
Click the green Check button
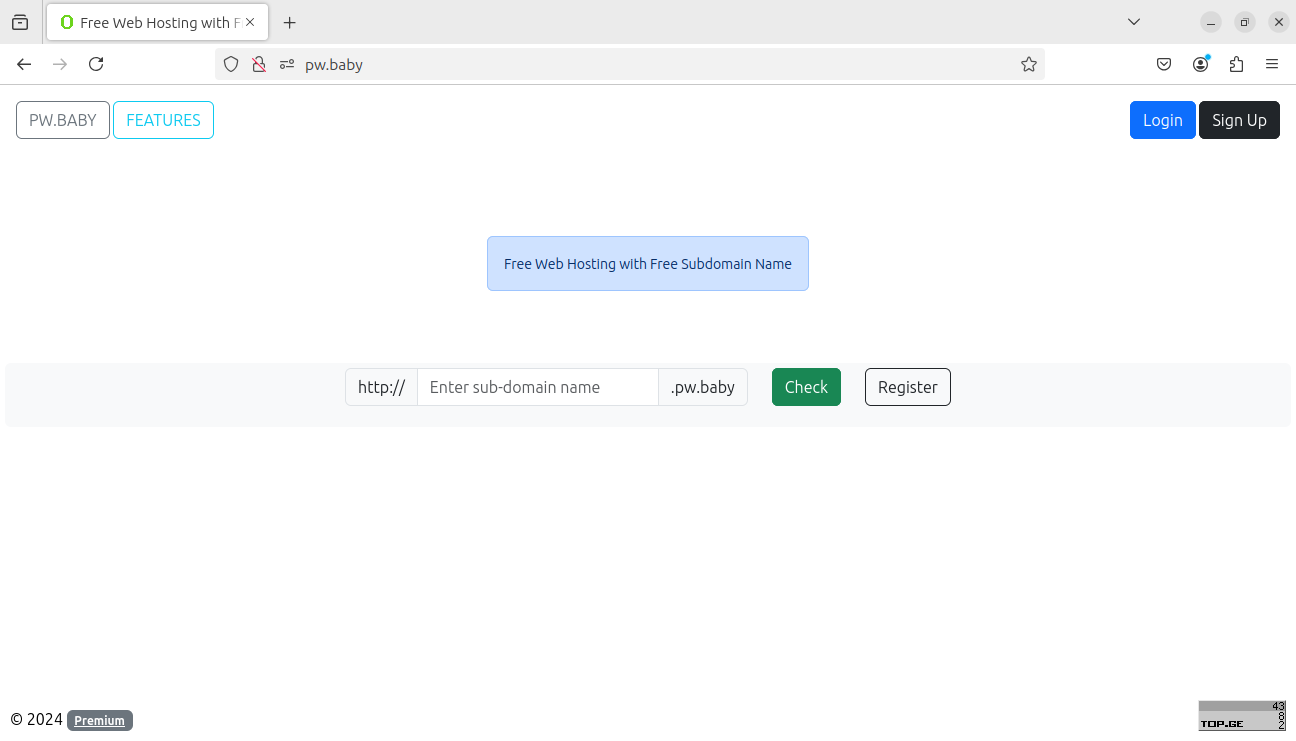(806, 387)
